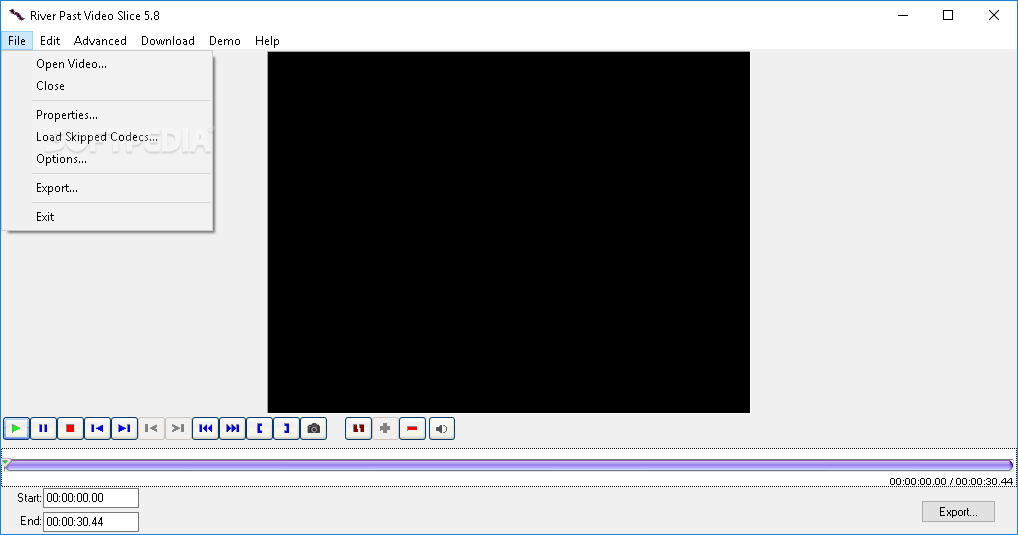
Task: Select Export... in the File menu
Action: click(107, 188)
